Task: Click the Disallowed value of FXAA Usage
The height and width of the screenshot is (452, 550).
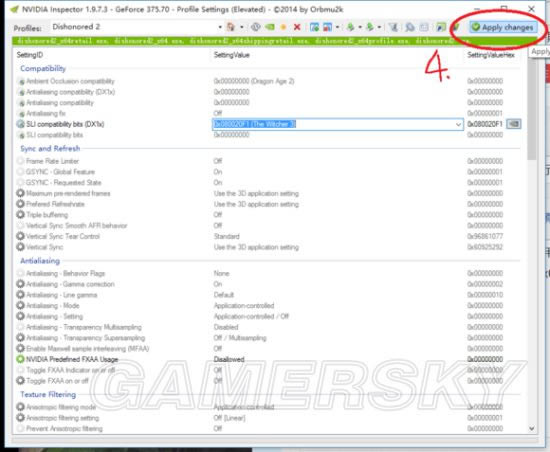Action: coord(229,359)
